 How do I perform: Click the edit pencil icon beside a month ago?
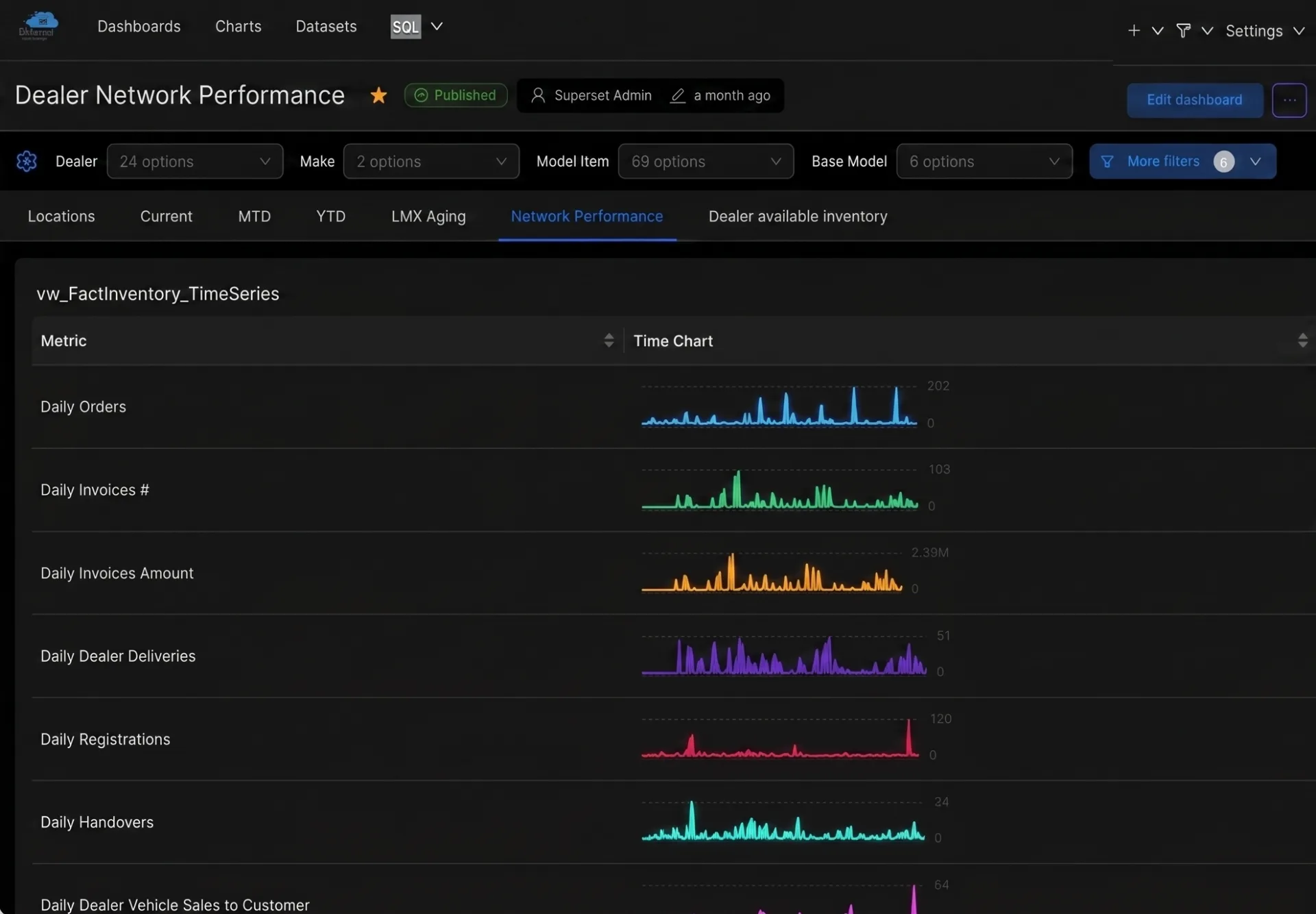click(x=678, y=95)
